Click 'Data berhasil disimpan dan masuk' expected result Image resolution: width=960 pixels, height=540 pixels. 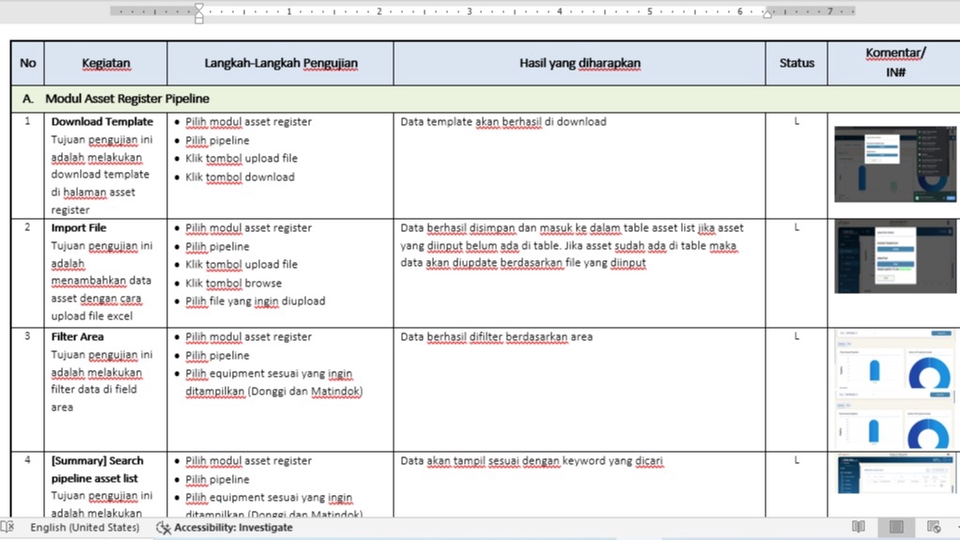(x=572, y=246)
